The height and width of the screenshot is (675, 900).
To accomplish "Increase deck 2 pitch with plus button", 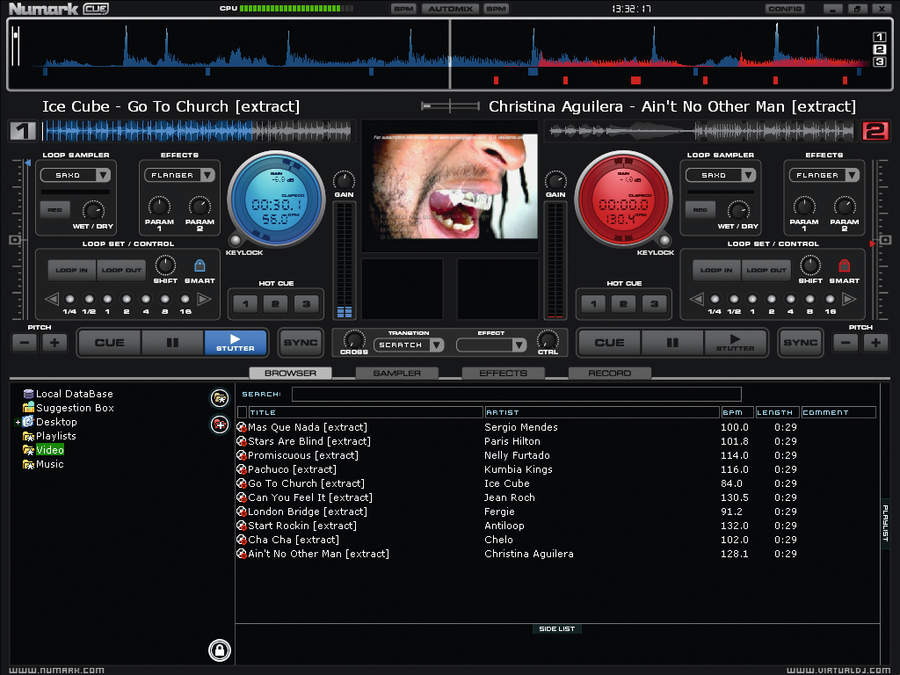I will tap(876, 343).
